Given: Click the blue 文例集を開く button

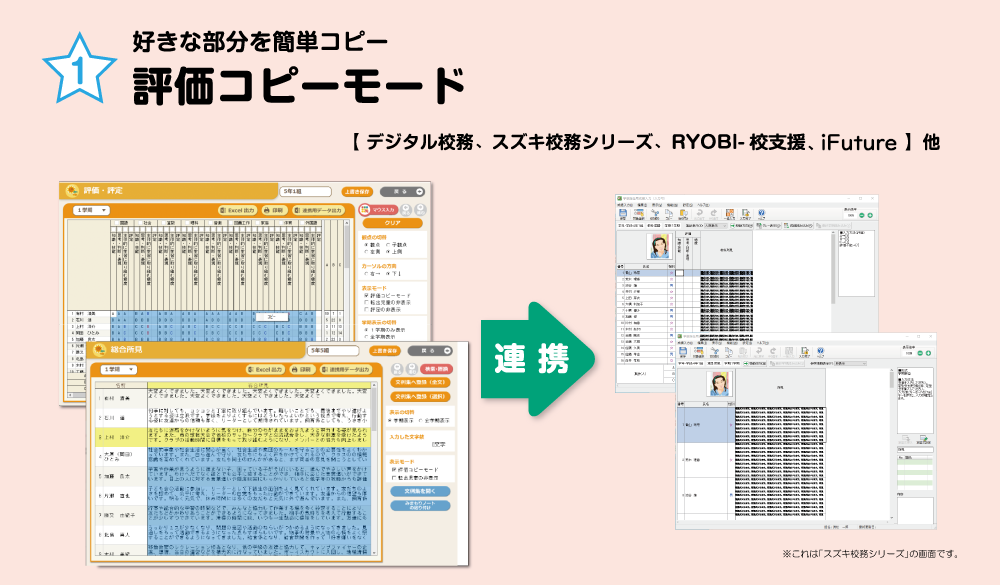Looking at the screenshot, I should coord(420,491).
